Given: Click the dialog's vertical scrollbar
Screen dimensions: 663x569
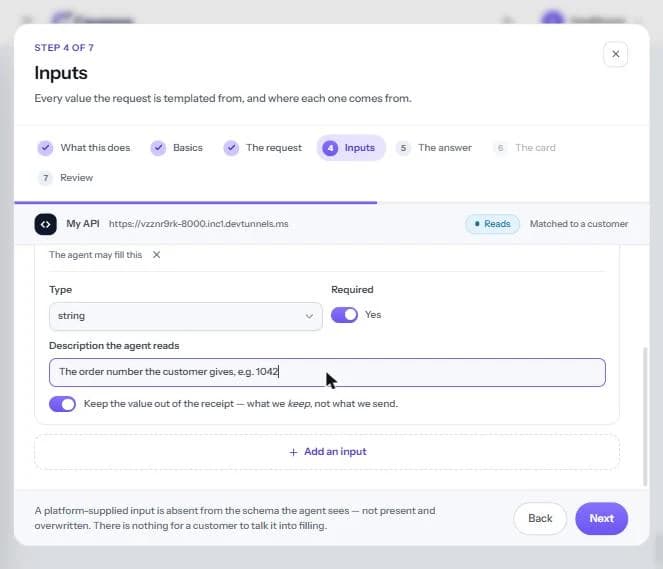Looking at the screenshot, I should point(645,416).
